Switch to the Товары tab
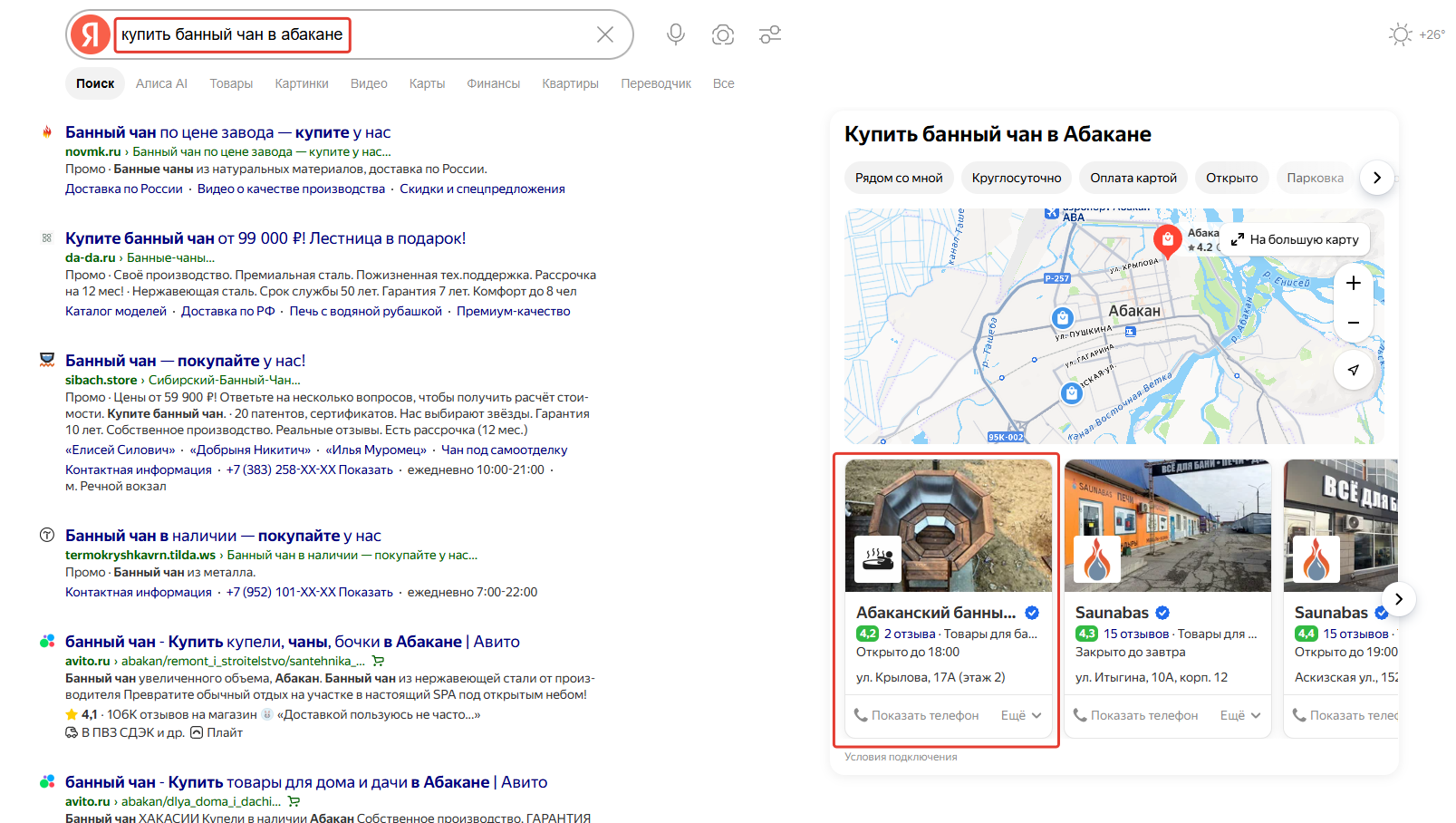1456x823 pixels. pyautogui.click(x=231, y=83)
